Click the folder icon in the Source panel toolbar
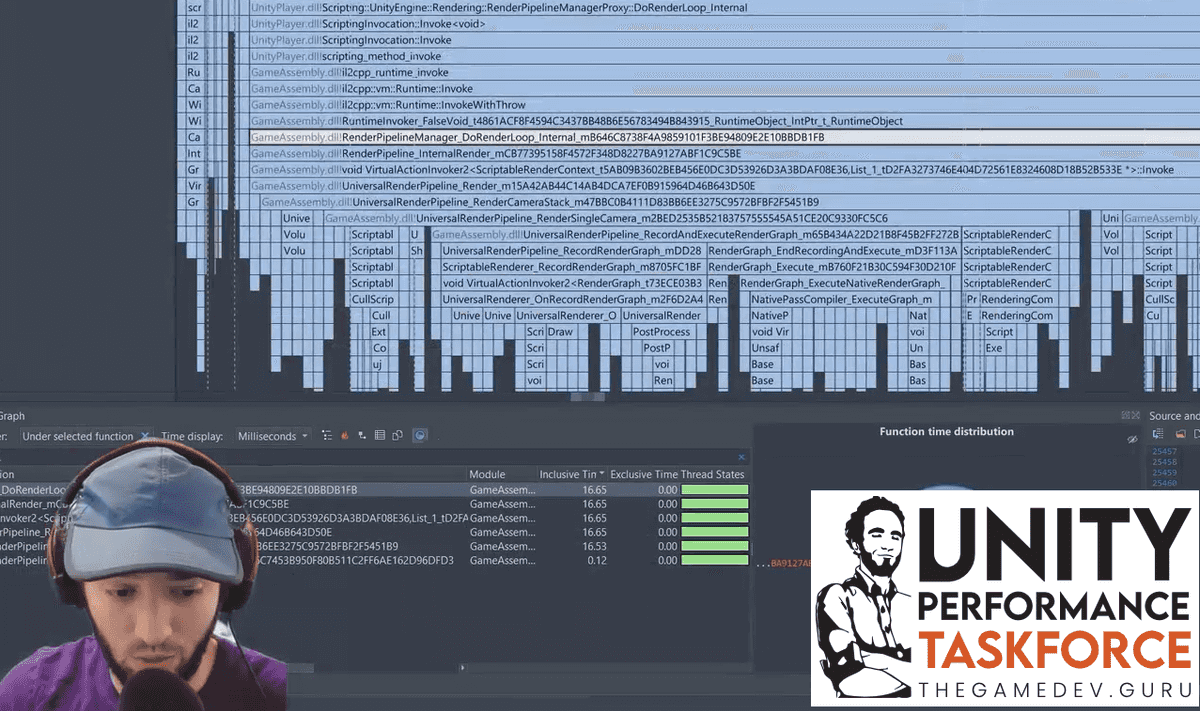The image size is (1200, 711). pos(1182,434)
